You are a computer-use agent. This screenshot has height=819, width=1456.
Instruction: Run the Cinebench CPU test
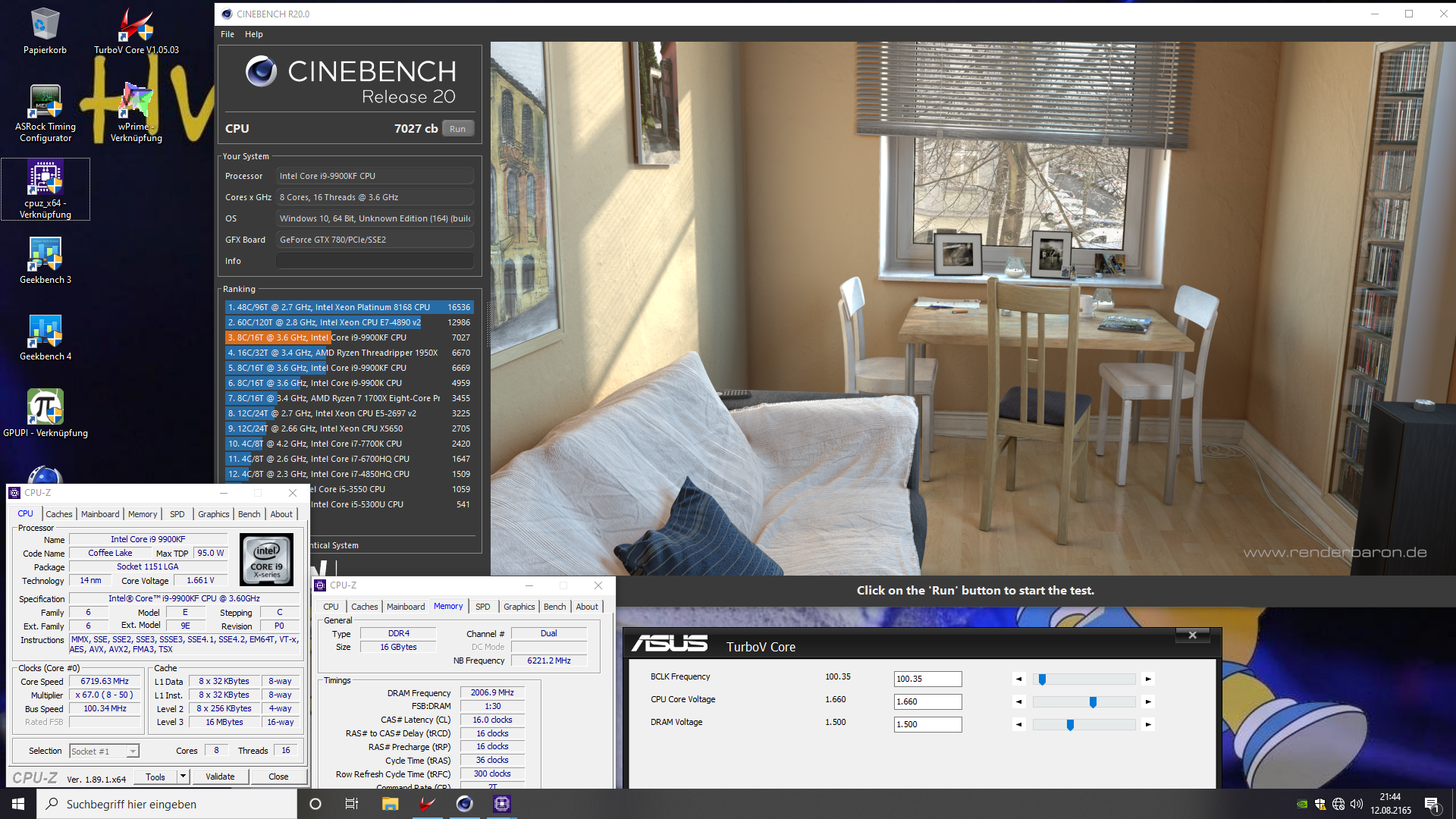coord(458,129)
